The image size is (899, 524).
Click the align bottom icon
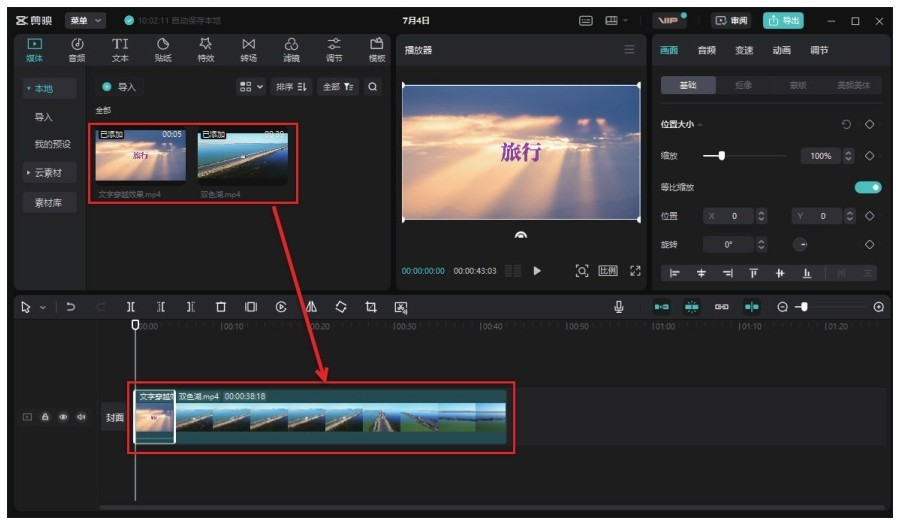807,273
